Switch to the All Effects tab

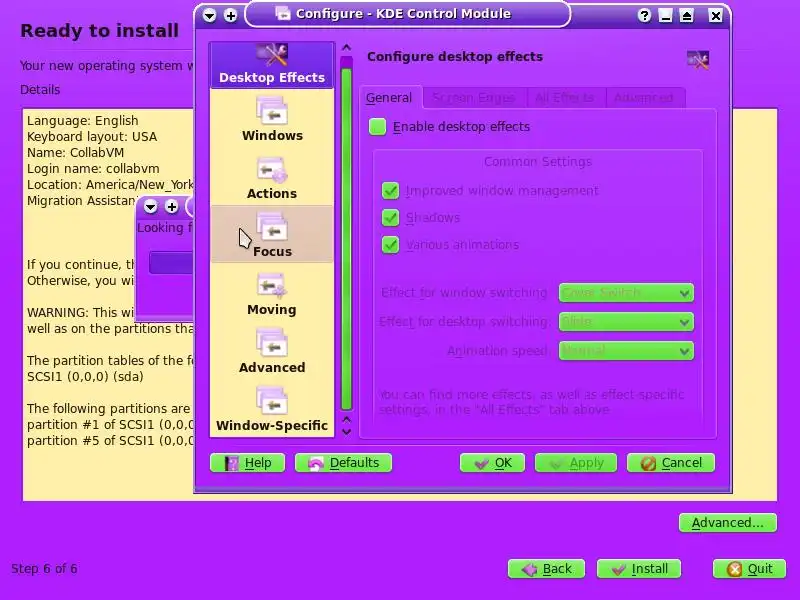[x=565, y=97]
